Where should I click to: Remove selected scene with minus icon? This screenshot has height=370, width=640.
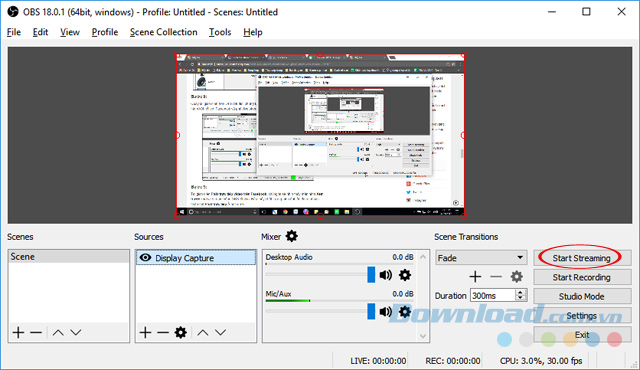[36, 332]
